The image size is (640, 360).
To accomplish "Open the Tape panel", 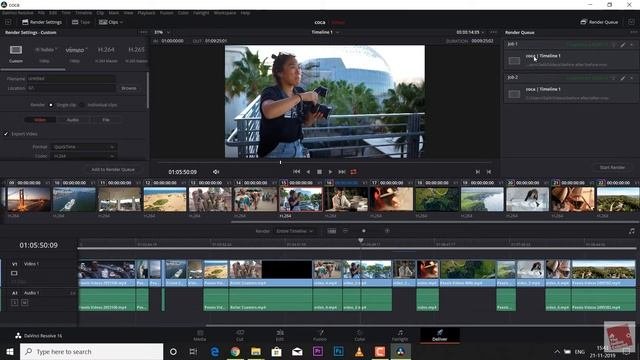I will (x=81, y=22).
